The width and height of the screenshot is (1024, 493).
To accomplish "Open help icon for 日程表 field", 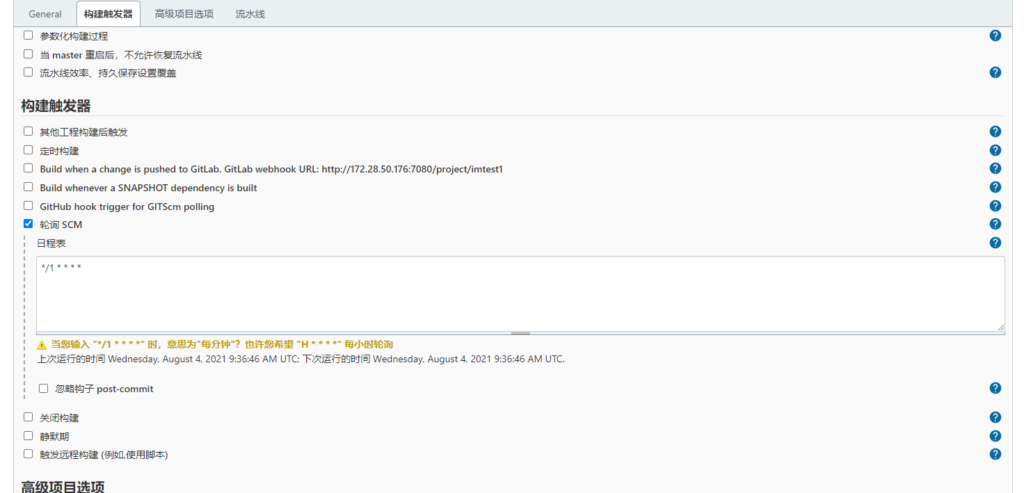I will click(x=995, y=243).
